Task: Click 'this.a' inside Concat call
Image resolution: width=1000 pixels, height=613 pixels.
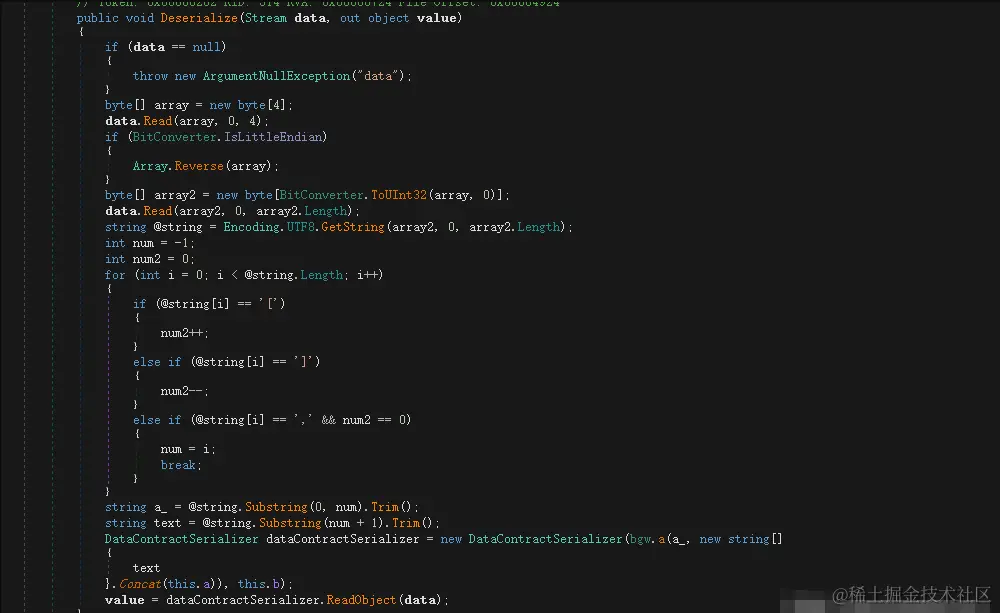Action: pyautogui.click(x=188, y=584)
